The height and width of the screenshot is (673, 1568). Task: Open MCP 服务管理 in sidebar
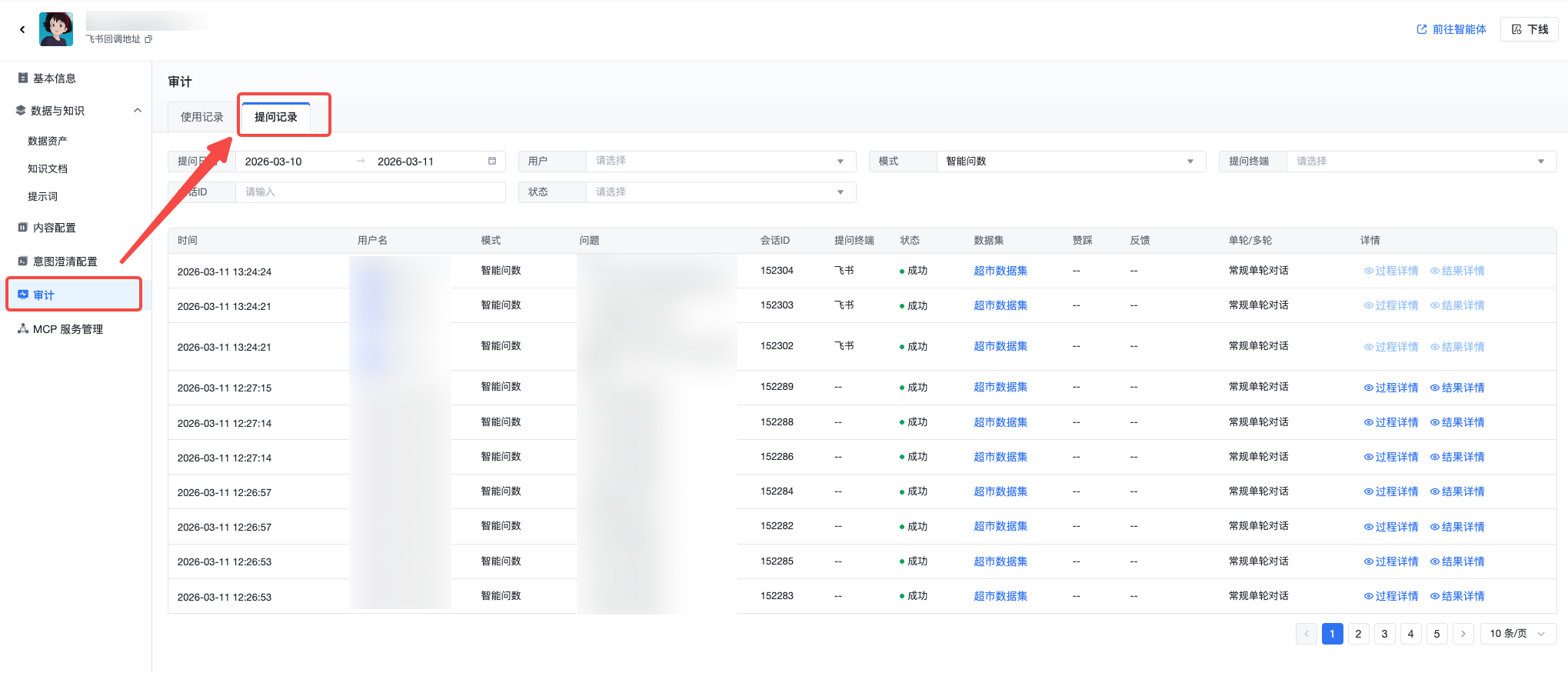click(68, 329)
